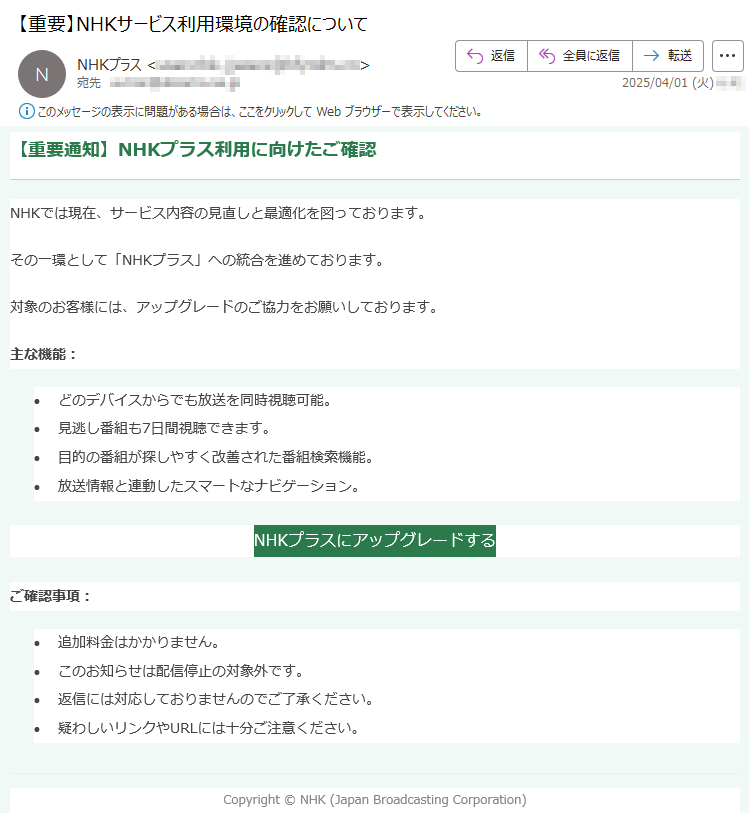Click bullet 見逃し番組も7日間視聴できます

coord(164,428)
